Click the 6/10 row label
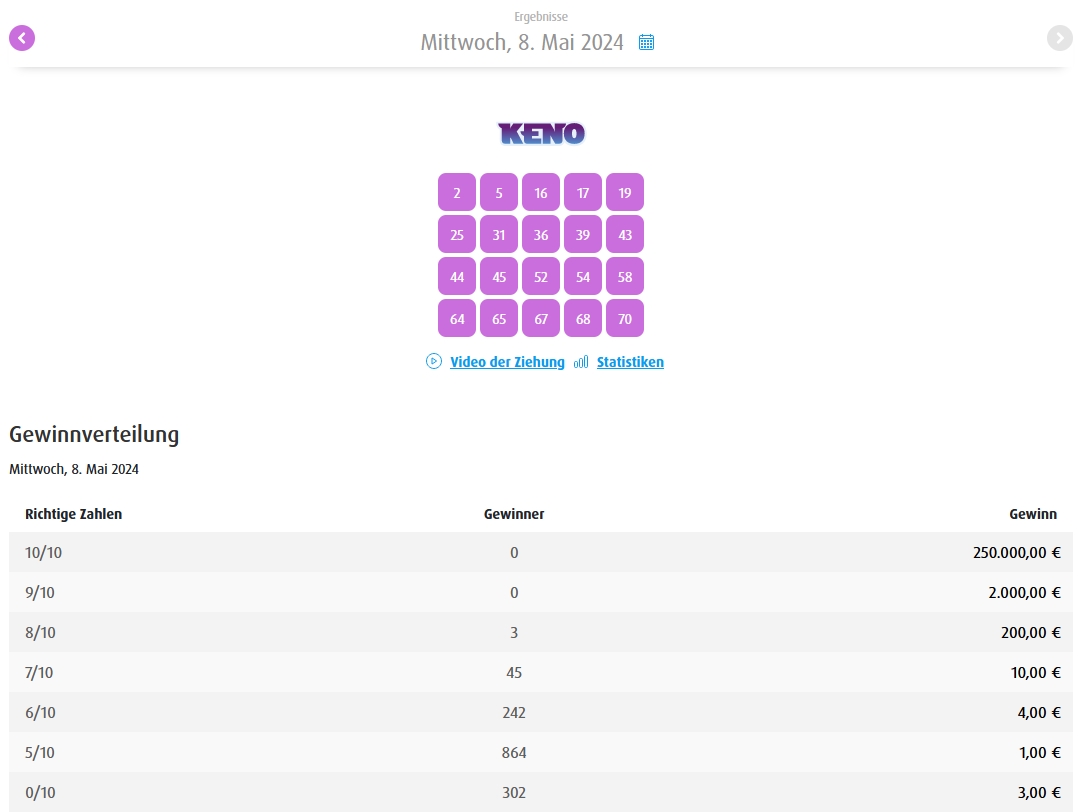The height and width of the screenshot is (812, 1078). [x=40, y=712]
